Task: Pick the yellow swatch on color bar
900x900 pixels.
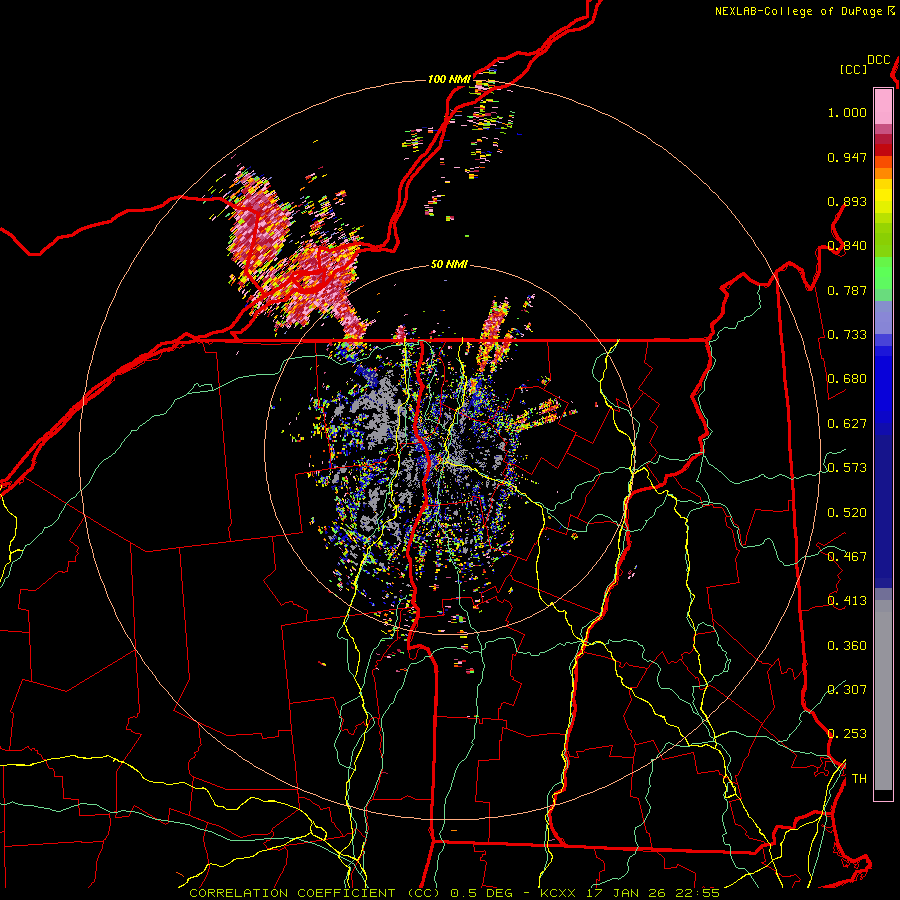Action: 883,196
